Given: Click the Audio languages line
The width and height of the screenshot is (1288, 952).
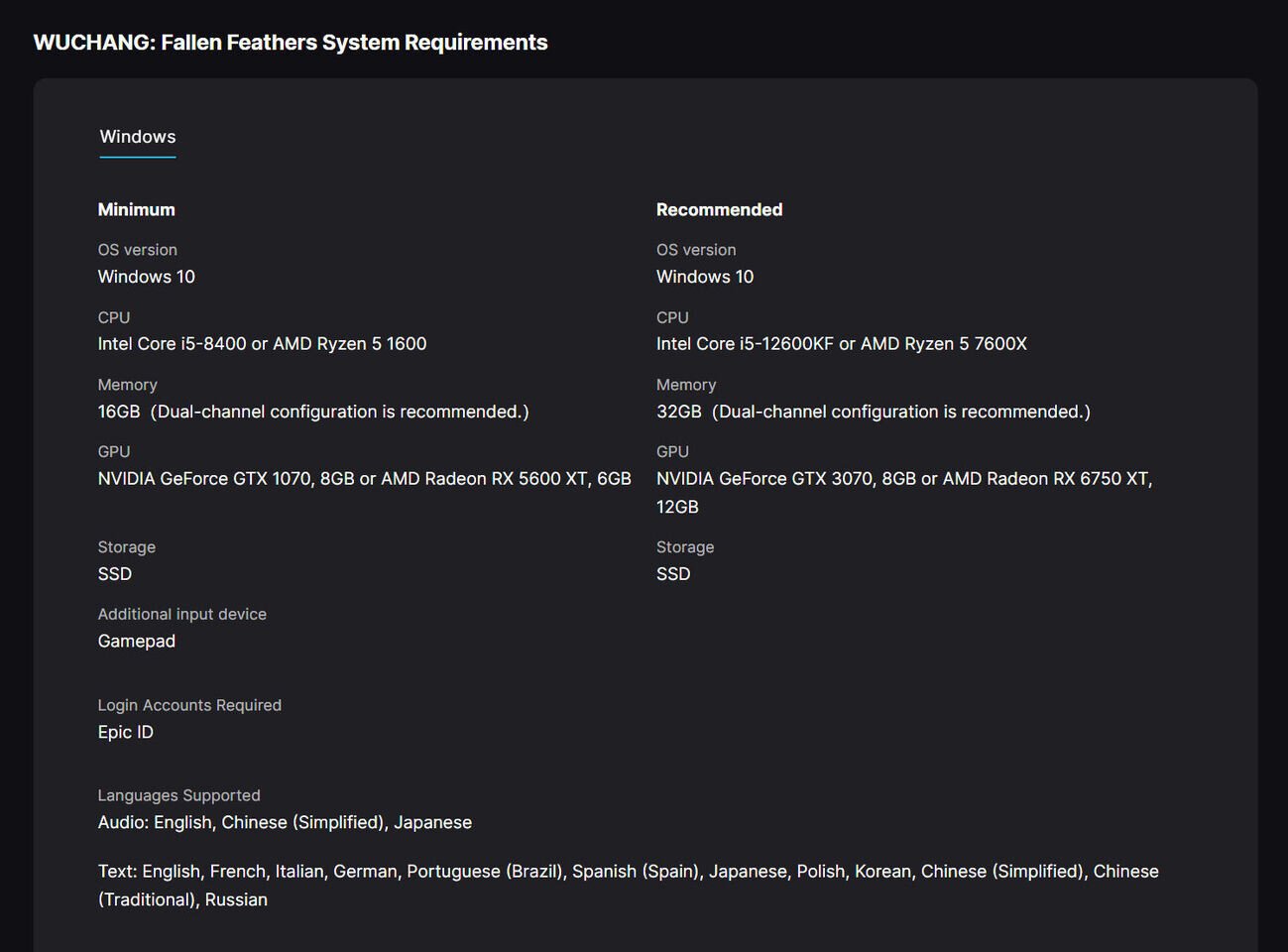Looking at the screenshot, I should click(x=285, y=822).
